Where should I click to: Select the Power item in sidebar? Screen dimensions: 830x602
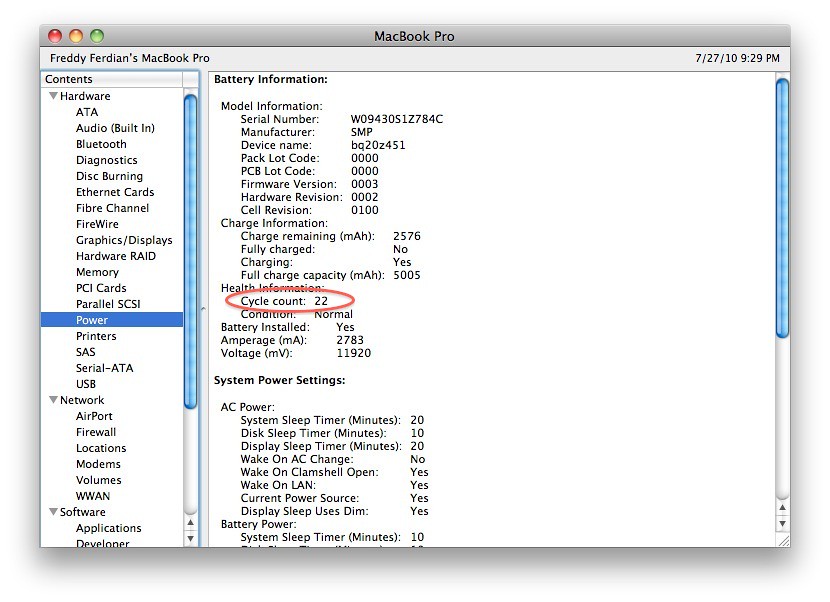112,320
